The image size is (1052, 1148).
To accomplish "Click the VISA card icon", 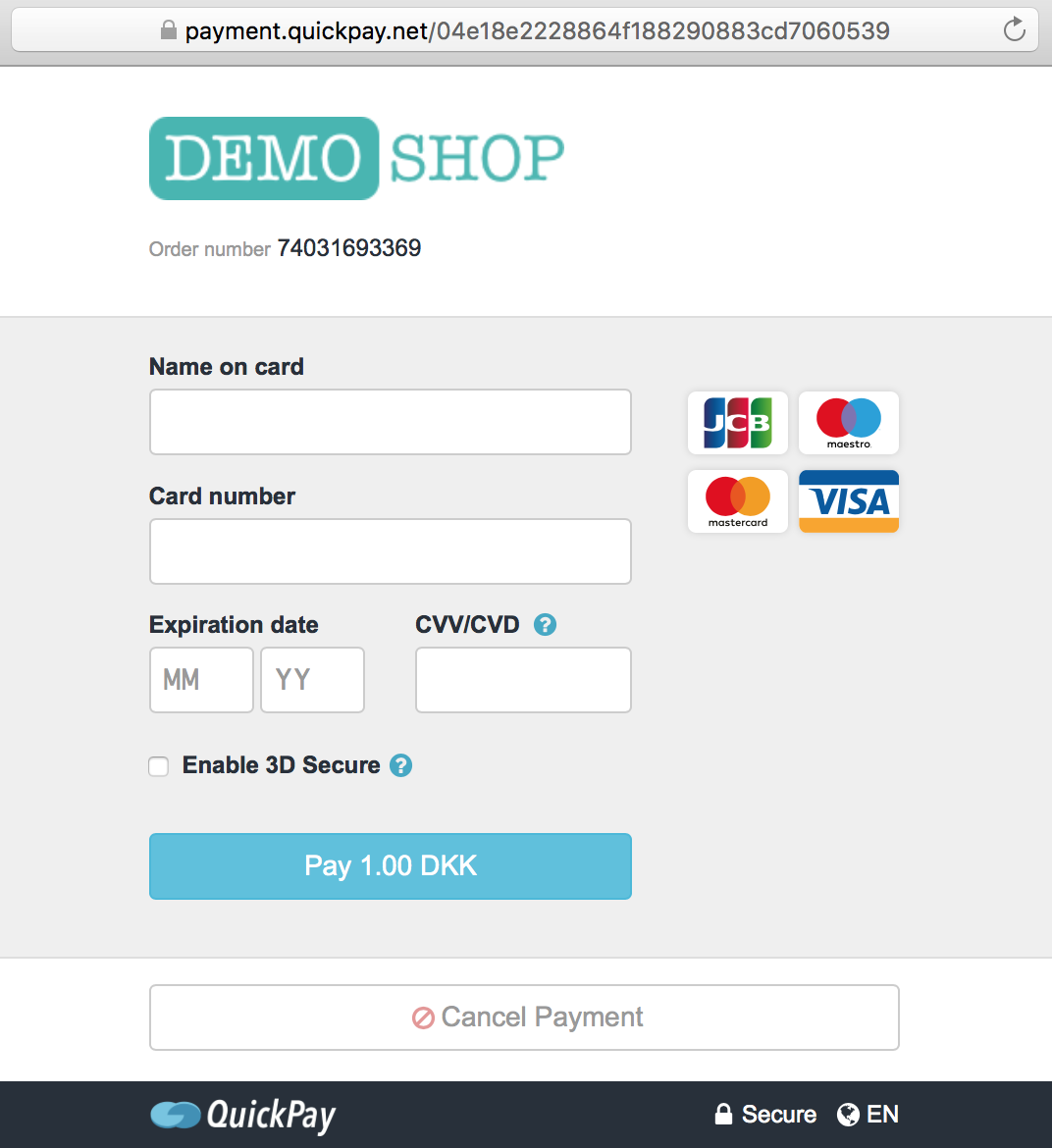I will coord(849,501).
